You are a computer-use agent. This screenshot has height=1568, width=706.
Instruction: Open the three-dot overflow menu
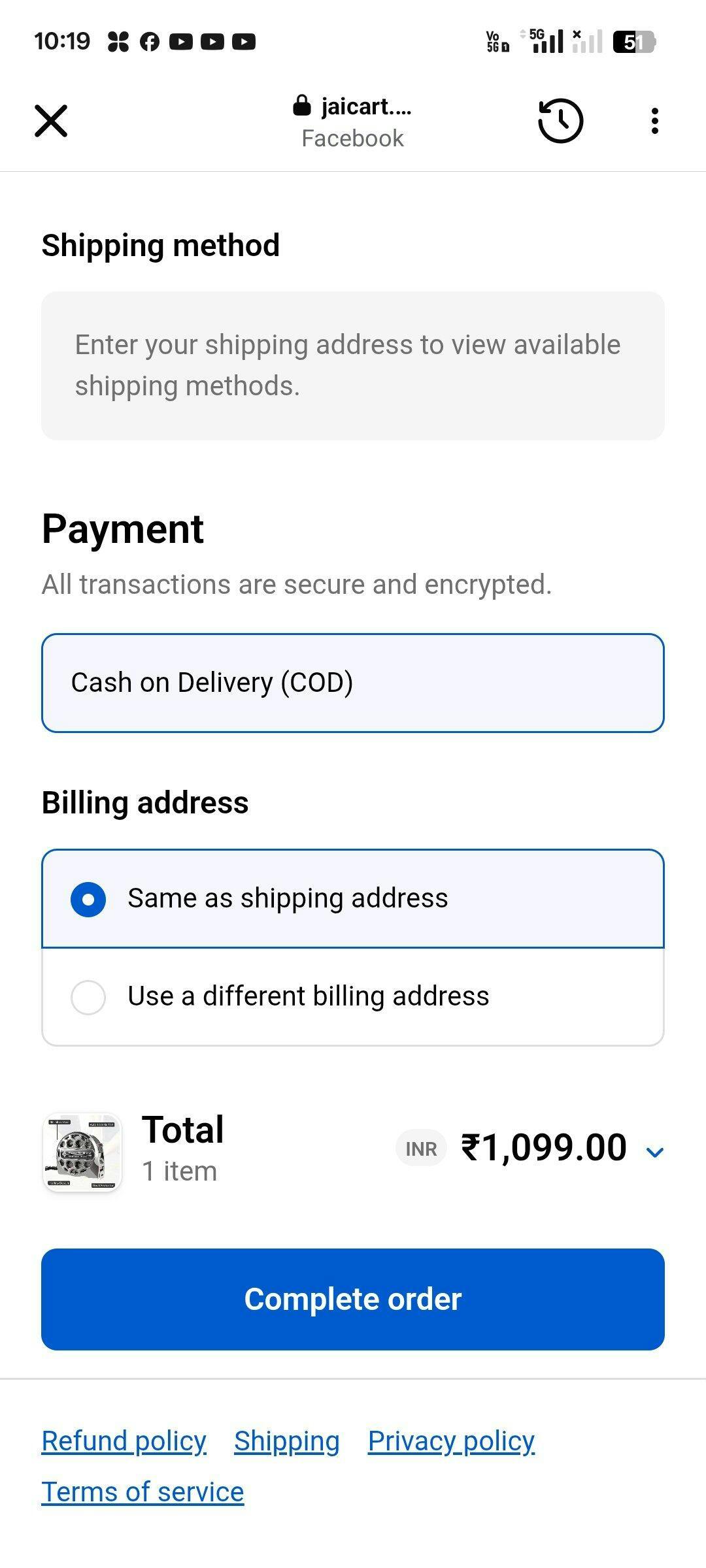pyautogui.click(x=654, y=121)
